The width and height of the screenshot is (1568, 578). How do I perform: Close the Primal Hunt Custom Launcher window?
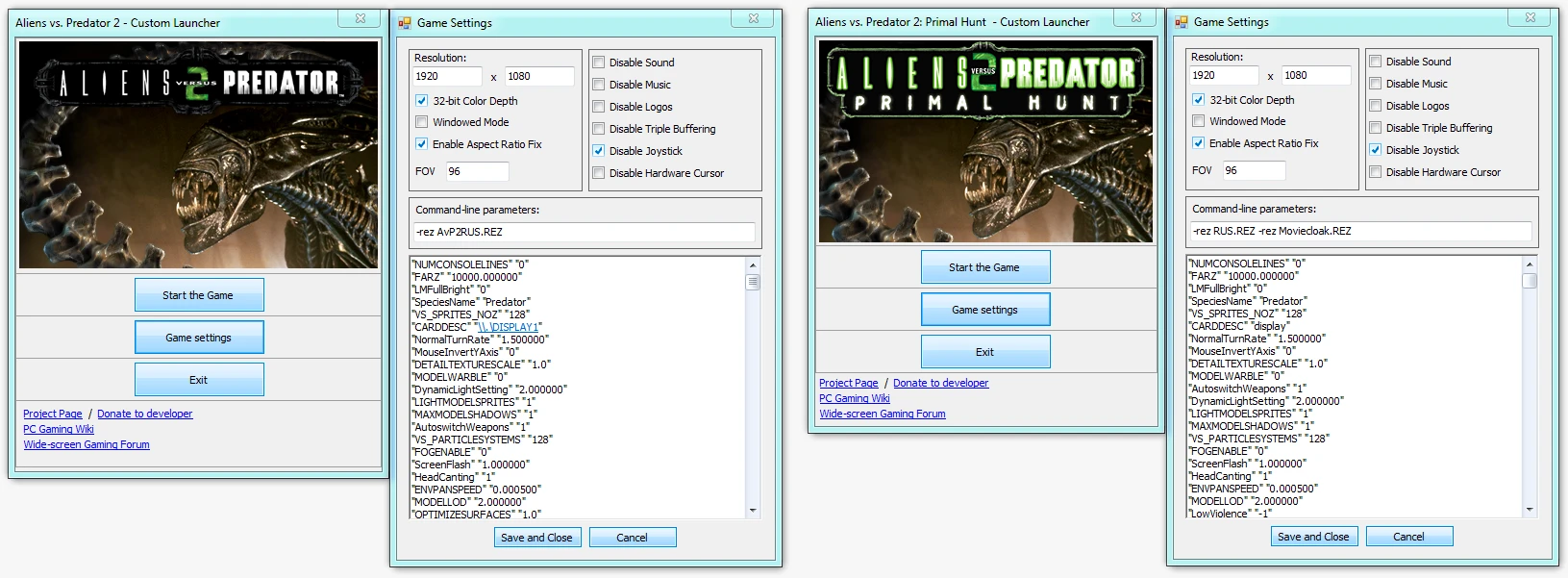click(1137, 17)
